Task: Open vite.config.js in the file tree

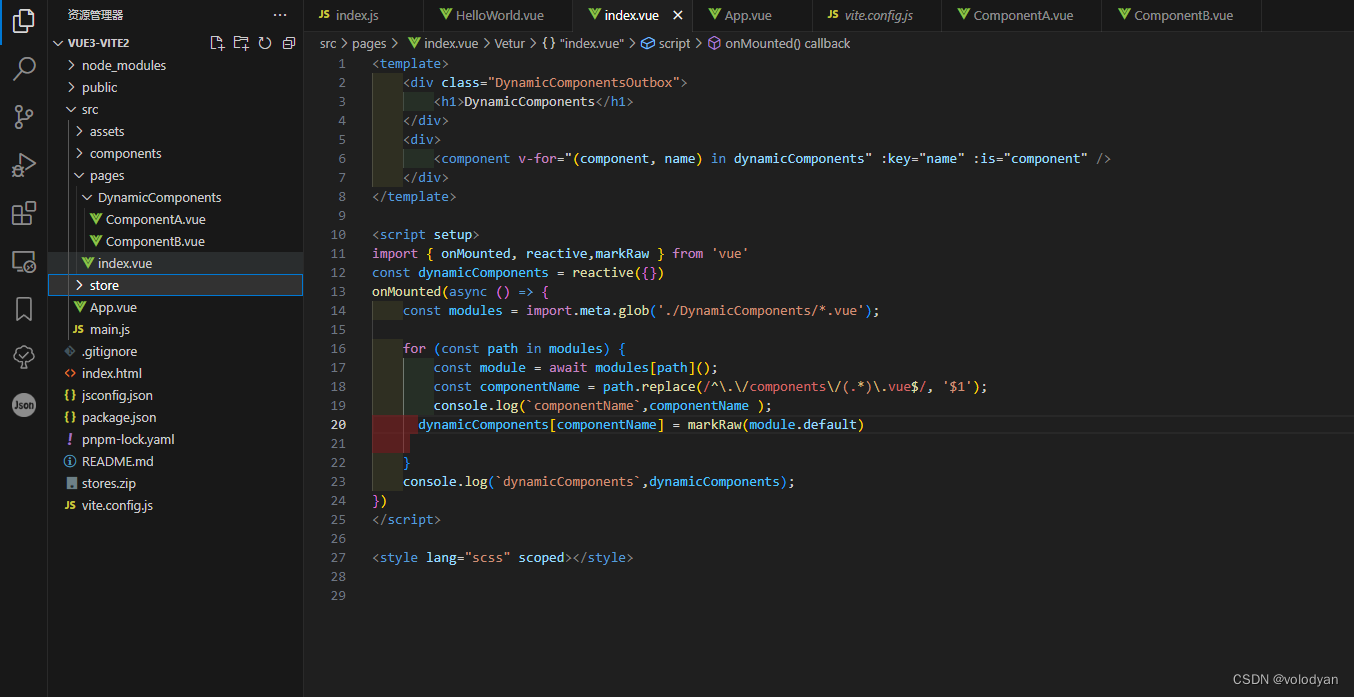Action: click(175, 505)
